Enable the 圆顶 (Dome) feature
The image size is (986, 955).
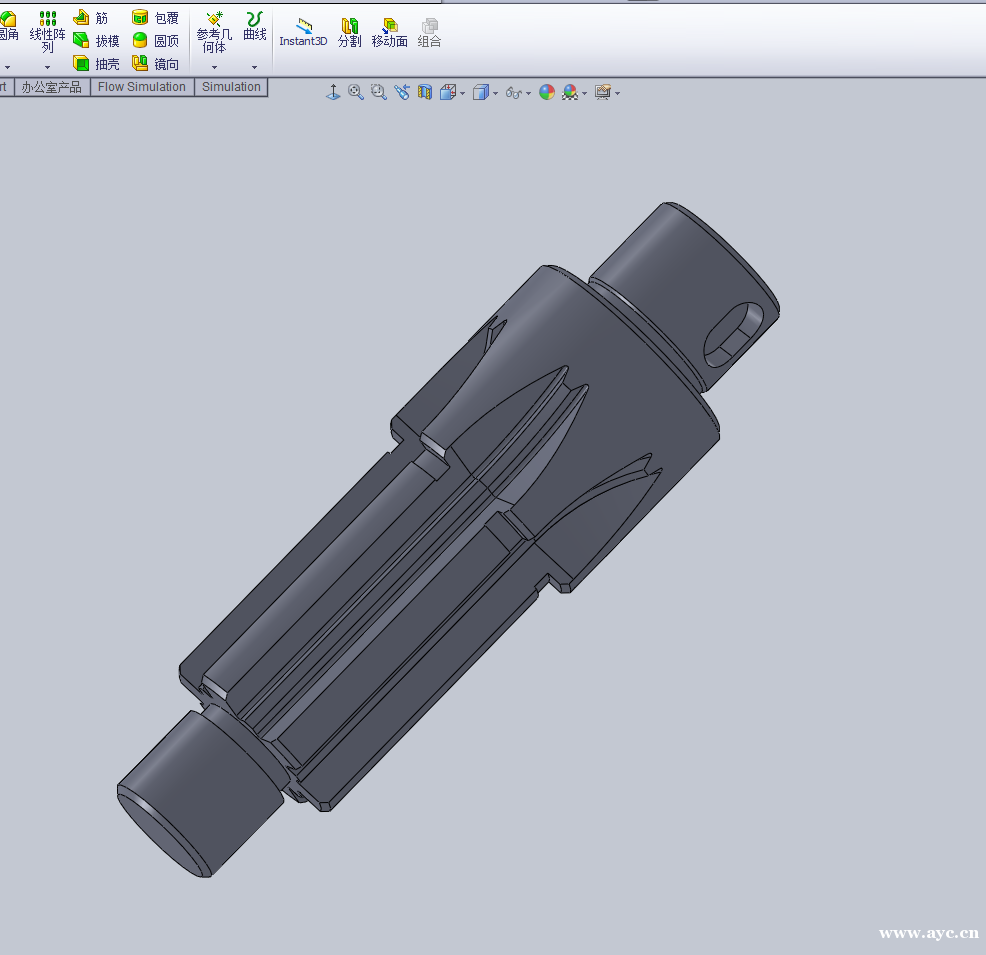click(x=158, y=40)
